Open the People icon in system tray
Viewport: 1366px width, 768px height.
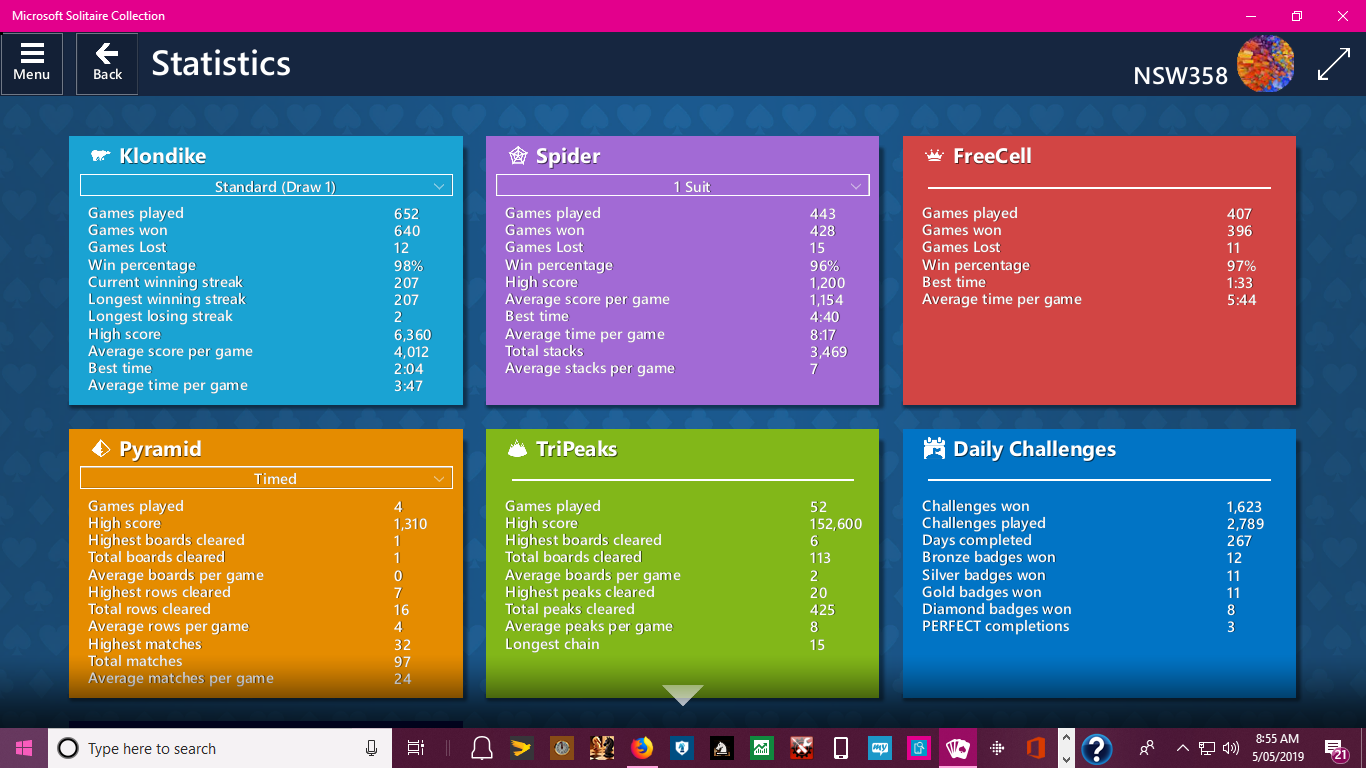pos(1147,748)
